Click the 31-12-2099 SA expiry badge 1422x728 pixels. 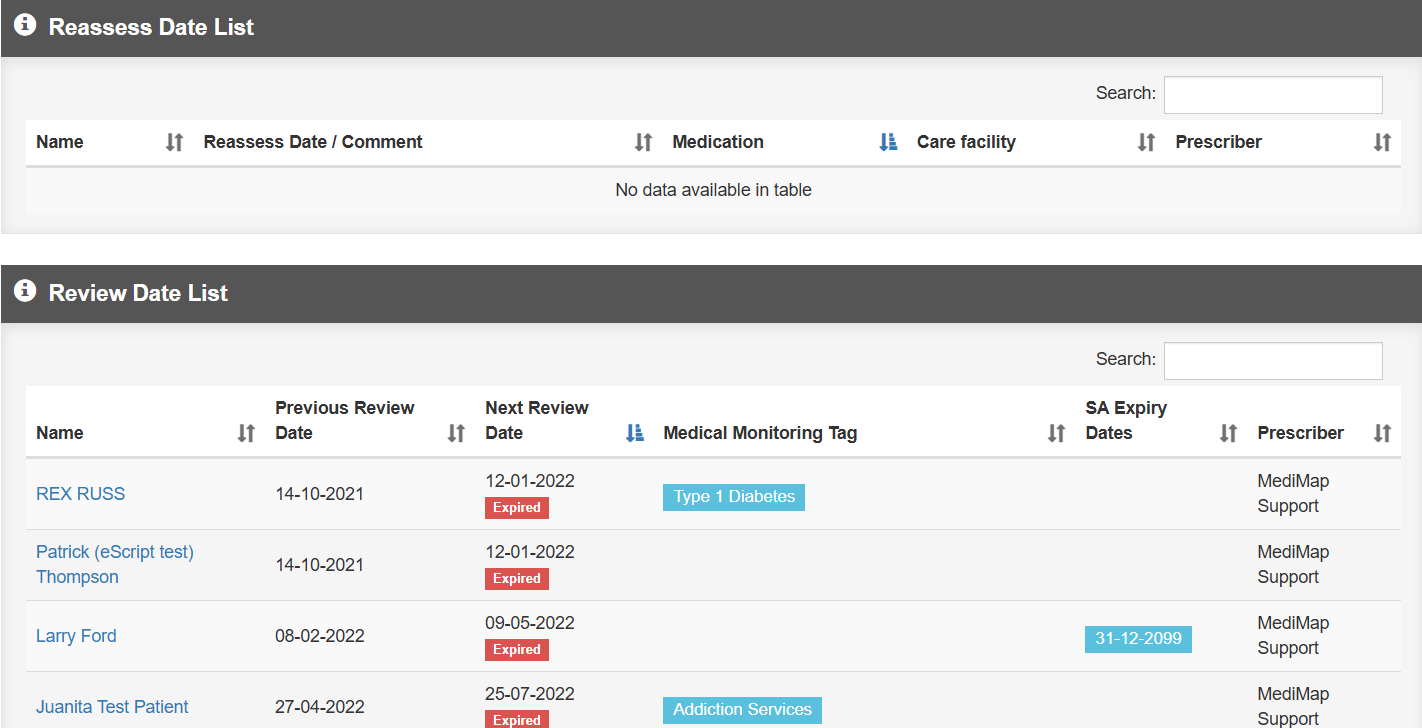click(x=1138, y=639)
